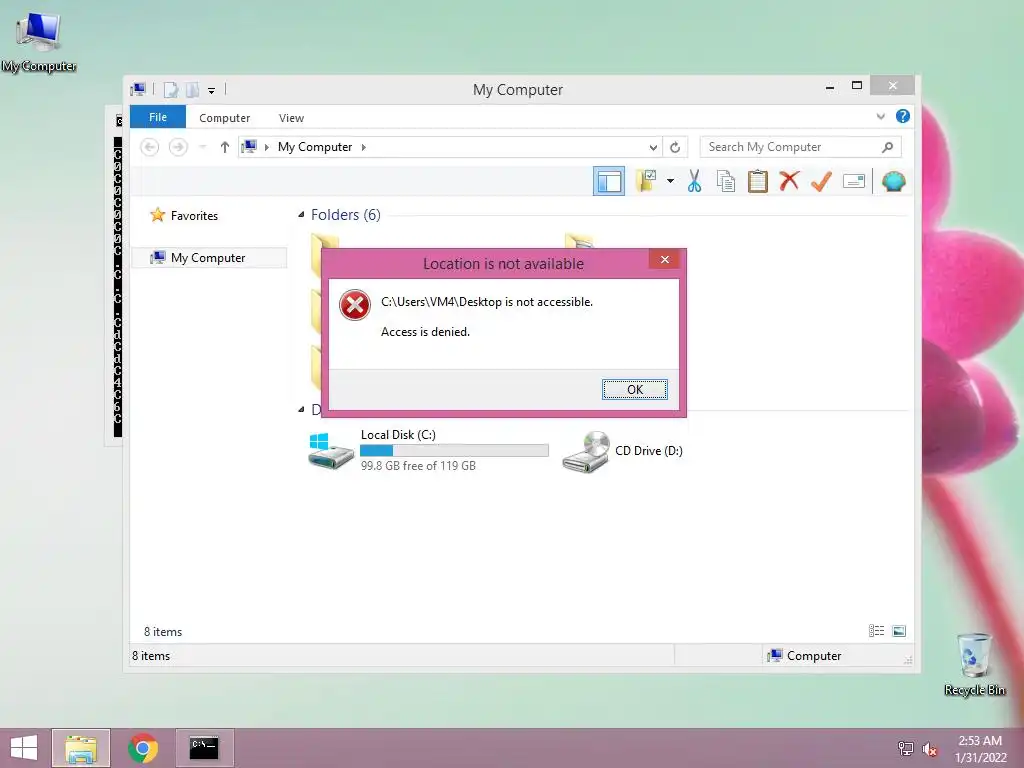Click My Computer breadcrumb in address bar

[315, 147]
